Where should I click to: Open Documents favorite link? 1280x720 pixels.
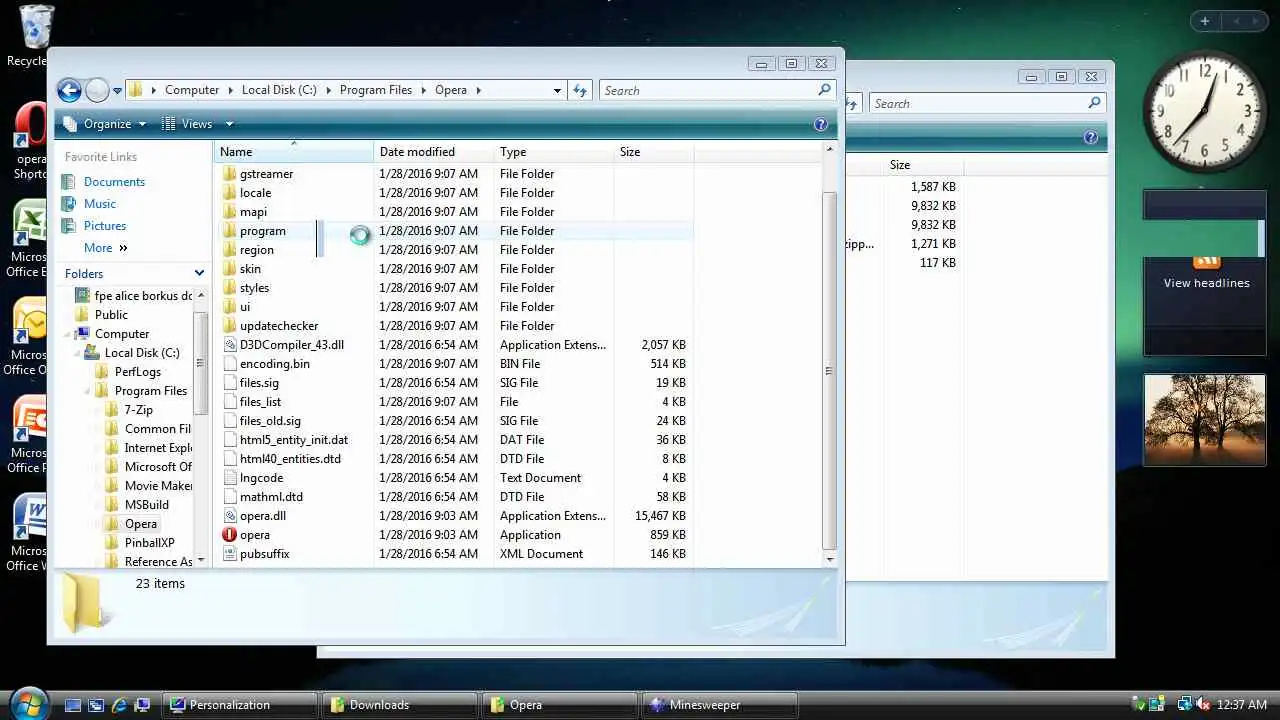[114, 182]
